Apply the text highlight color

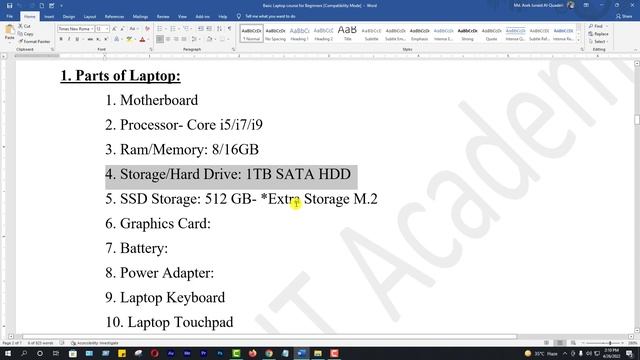click(129, 39)
